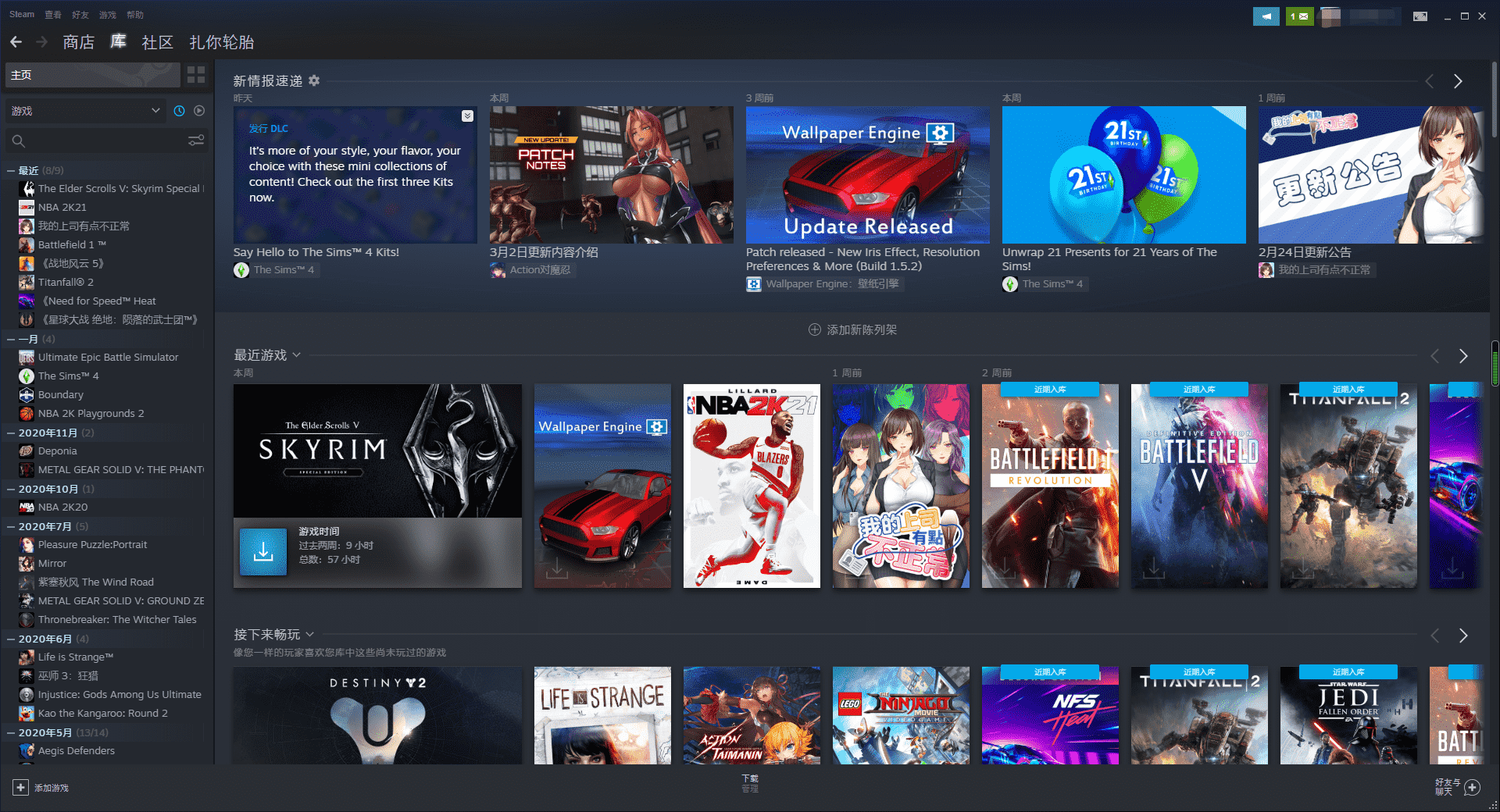1500x812 pixels.
Task: Open the Steam menu
Action: coord(22,15)
